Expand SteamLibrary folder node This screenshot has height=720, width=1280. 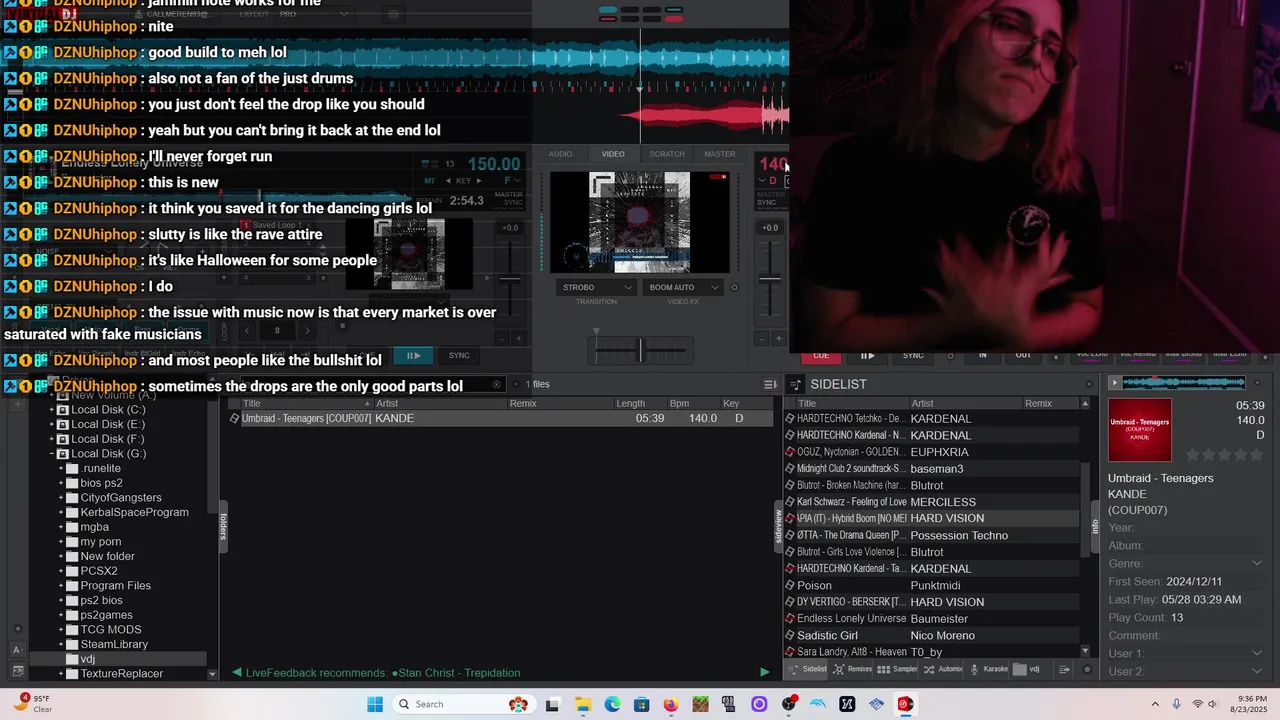point(61,644)
